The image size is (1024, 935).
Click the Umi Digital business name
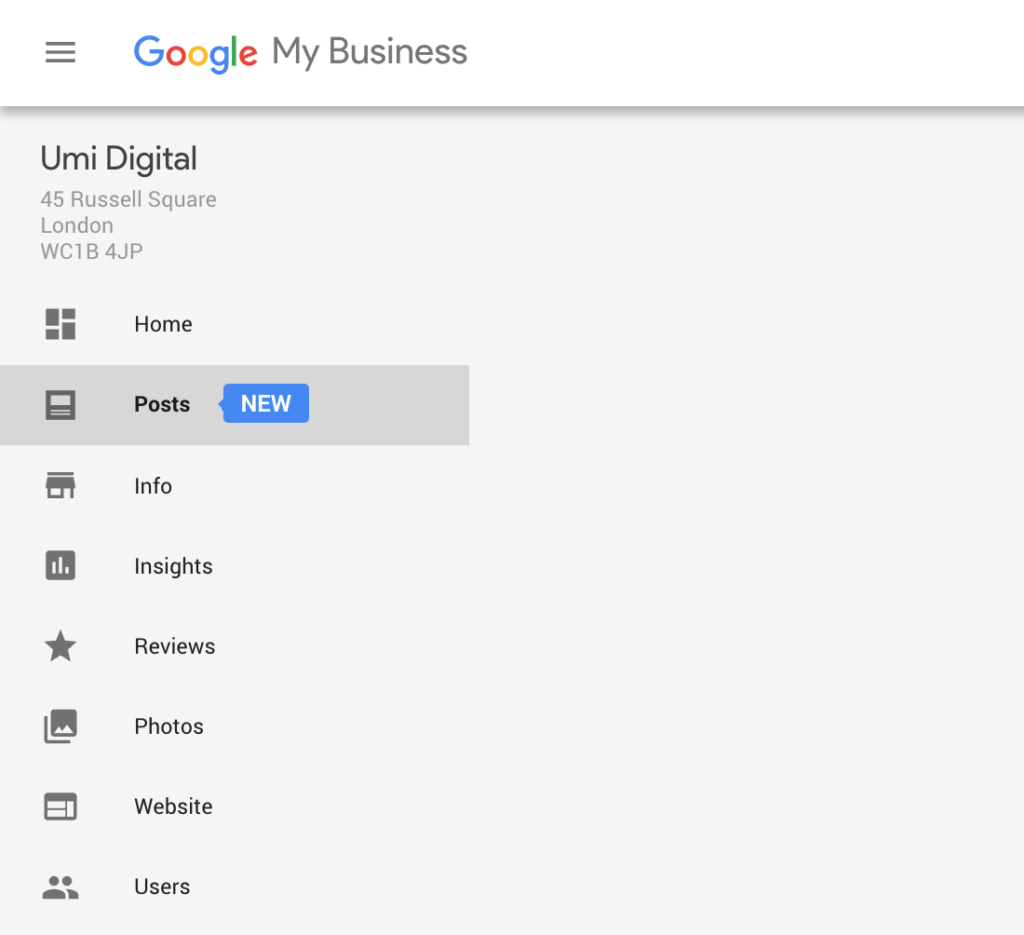point(119,159)
